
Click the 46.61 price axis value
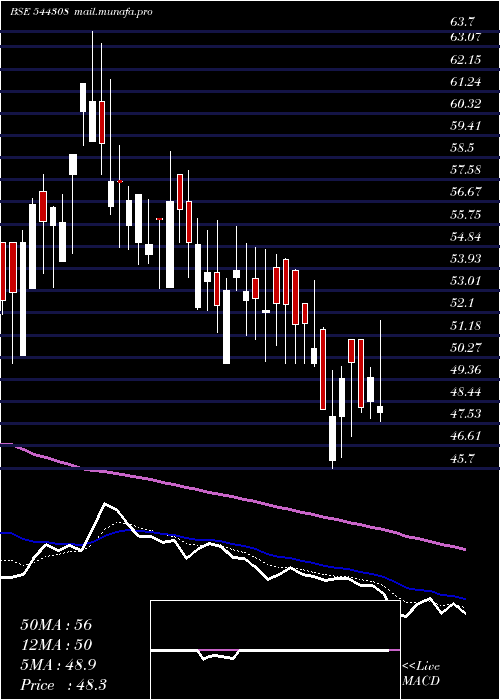click(466, 436)
